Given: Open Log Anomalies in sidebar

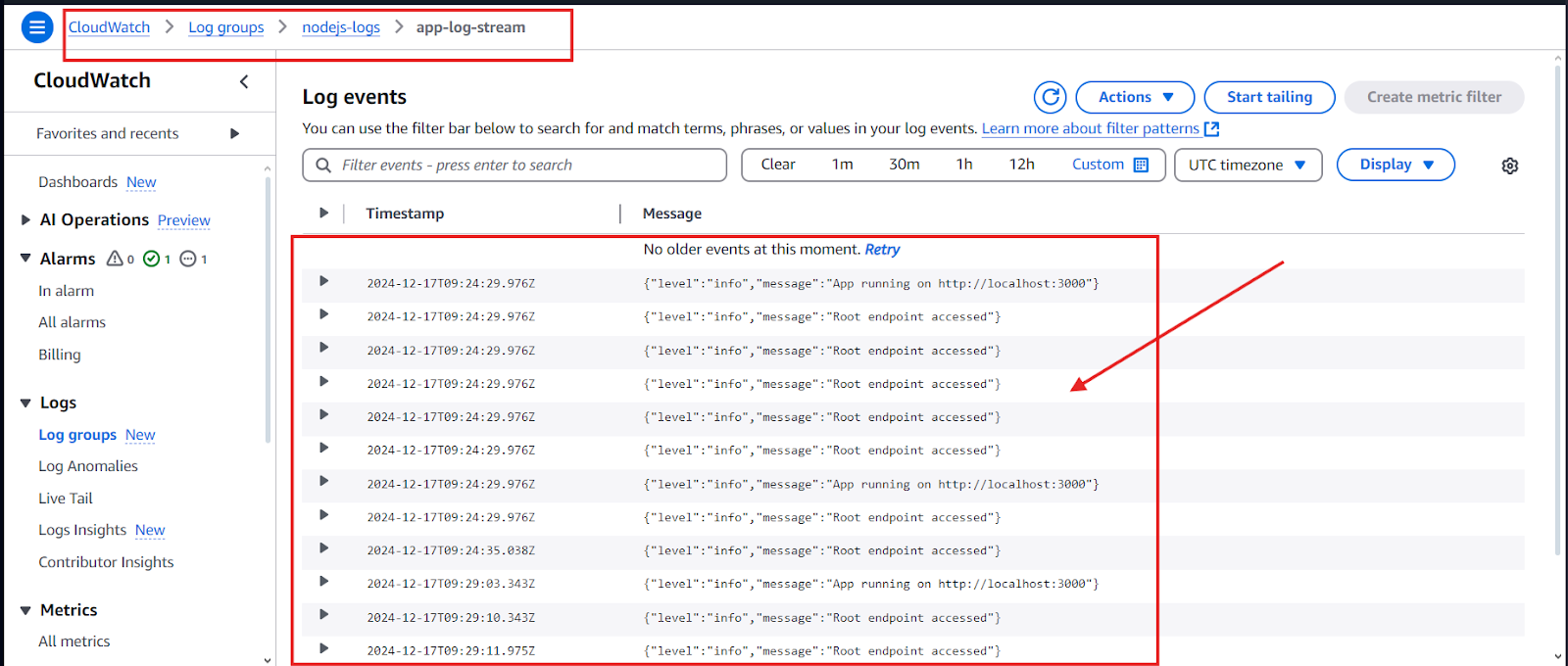Looking at the screenshot, I should coord(88,466).
